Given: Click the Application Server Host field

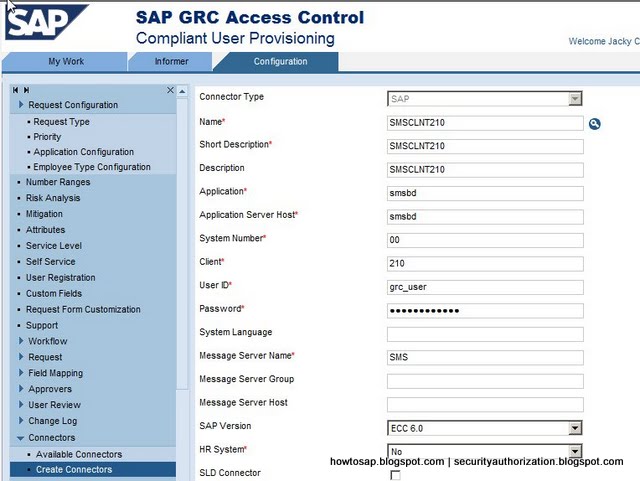Looking at the screenshot, I should 485,217.
